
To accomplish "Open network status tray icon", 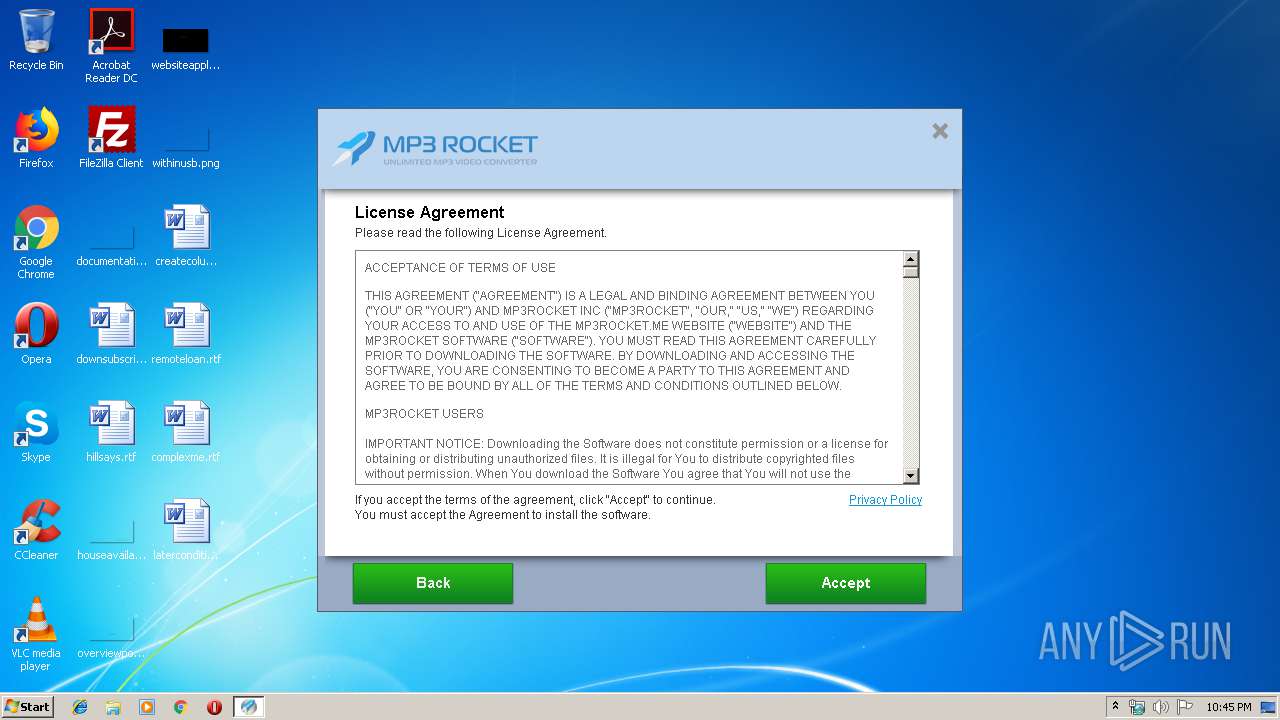I will point(1137,707).
